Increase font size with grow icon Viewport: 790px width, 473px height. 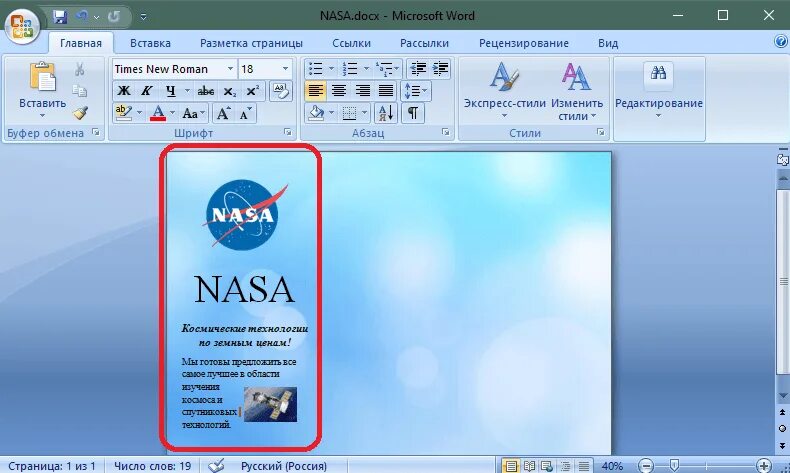(223, 113)
